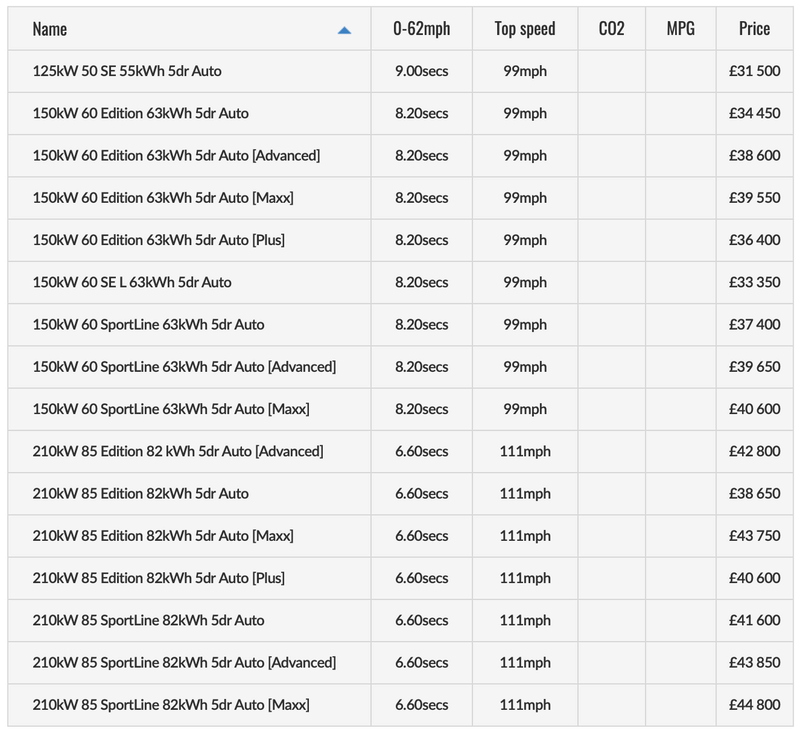Image resolution: width=800 pixels, height=734 pixels.
Task: Click the 9.00secs acceleration cell
Action: coord(422,71)
